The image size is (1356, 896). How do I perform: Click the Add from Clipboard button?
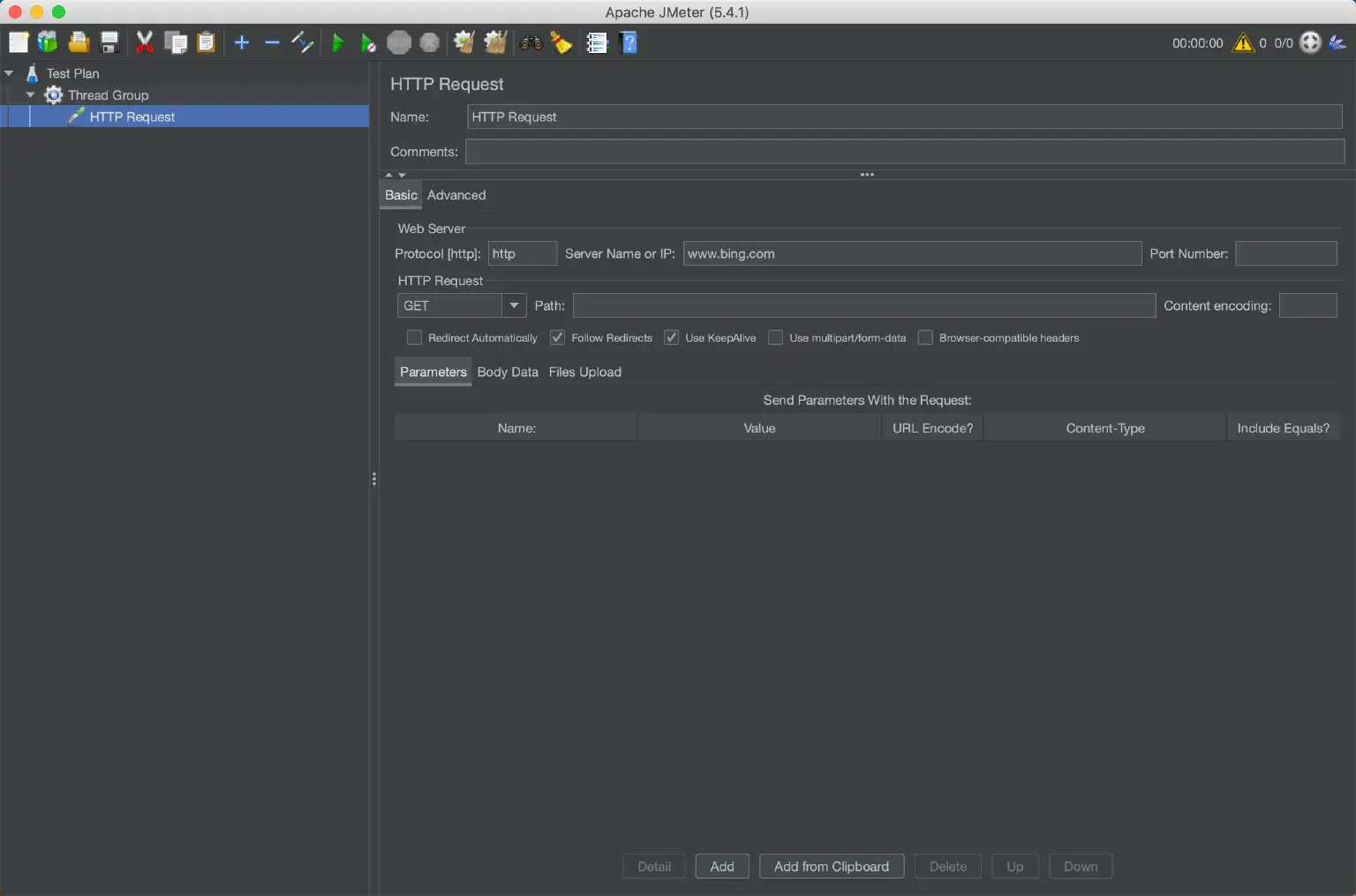pyautogui.click(x=831, y=866)
